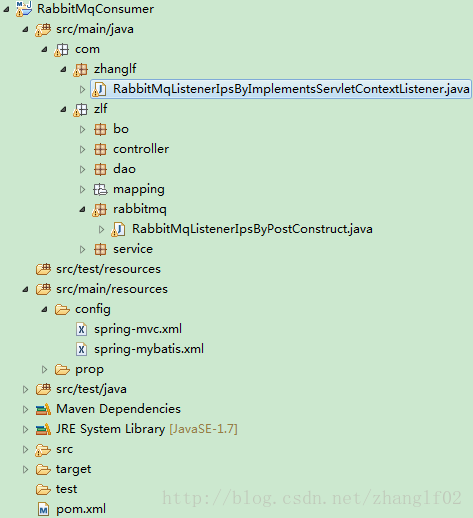Click the dao package icon

[x=100, y=169]
